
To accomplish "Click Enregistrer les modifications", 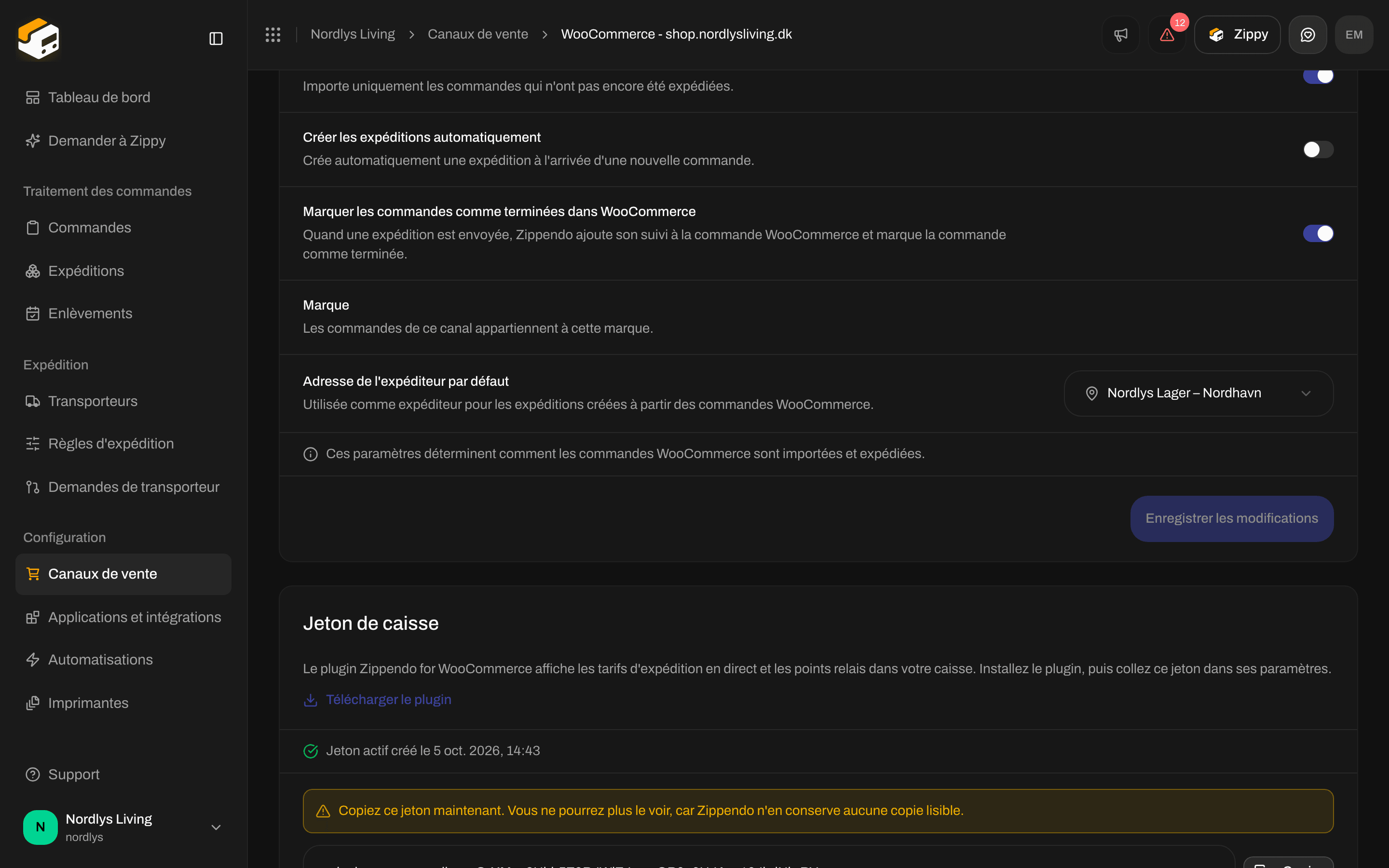I will click(1232, 518).
